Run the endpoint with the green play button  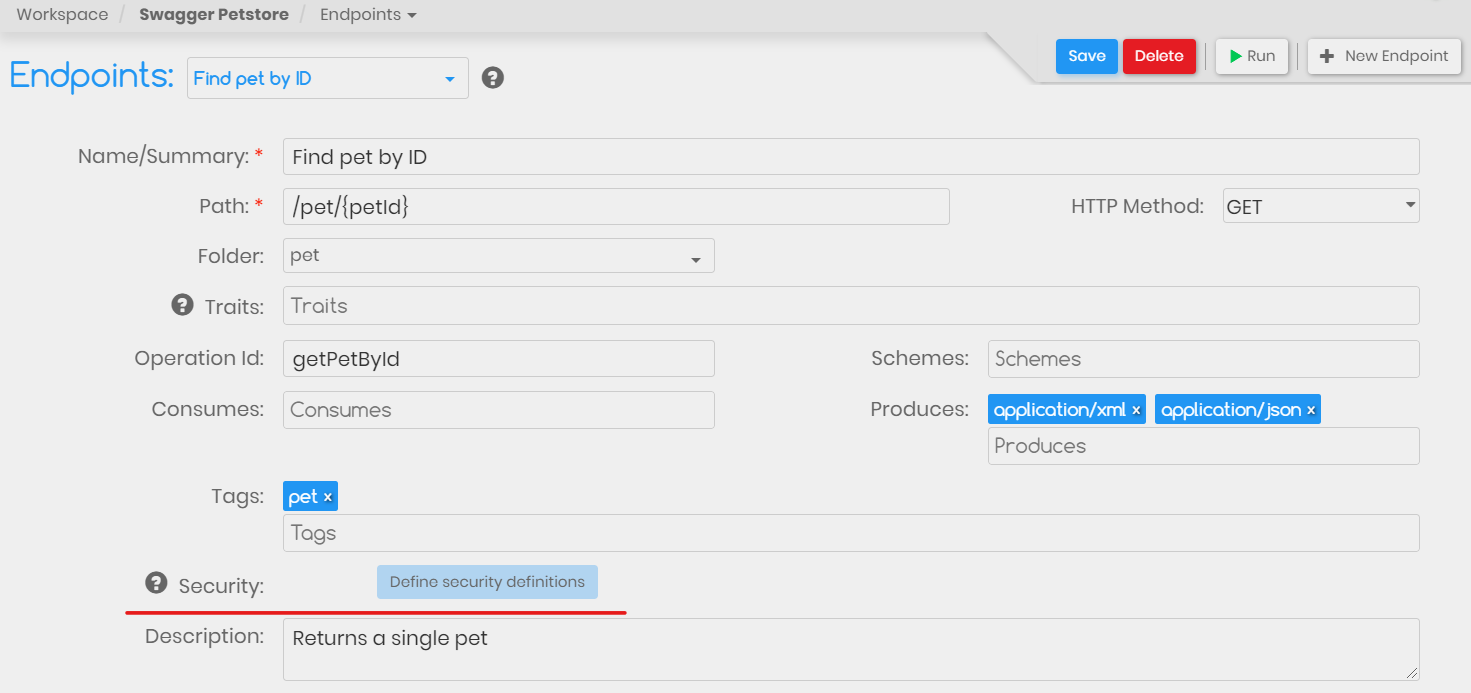click(1252, 56)
